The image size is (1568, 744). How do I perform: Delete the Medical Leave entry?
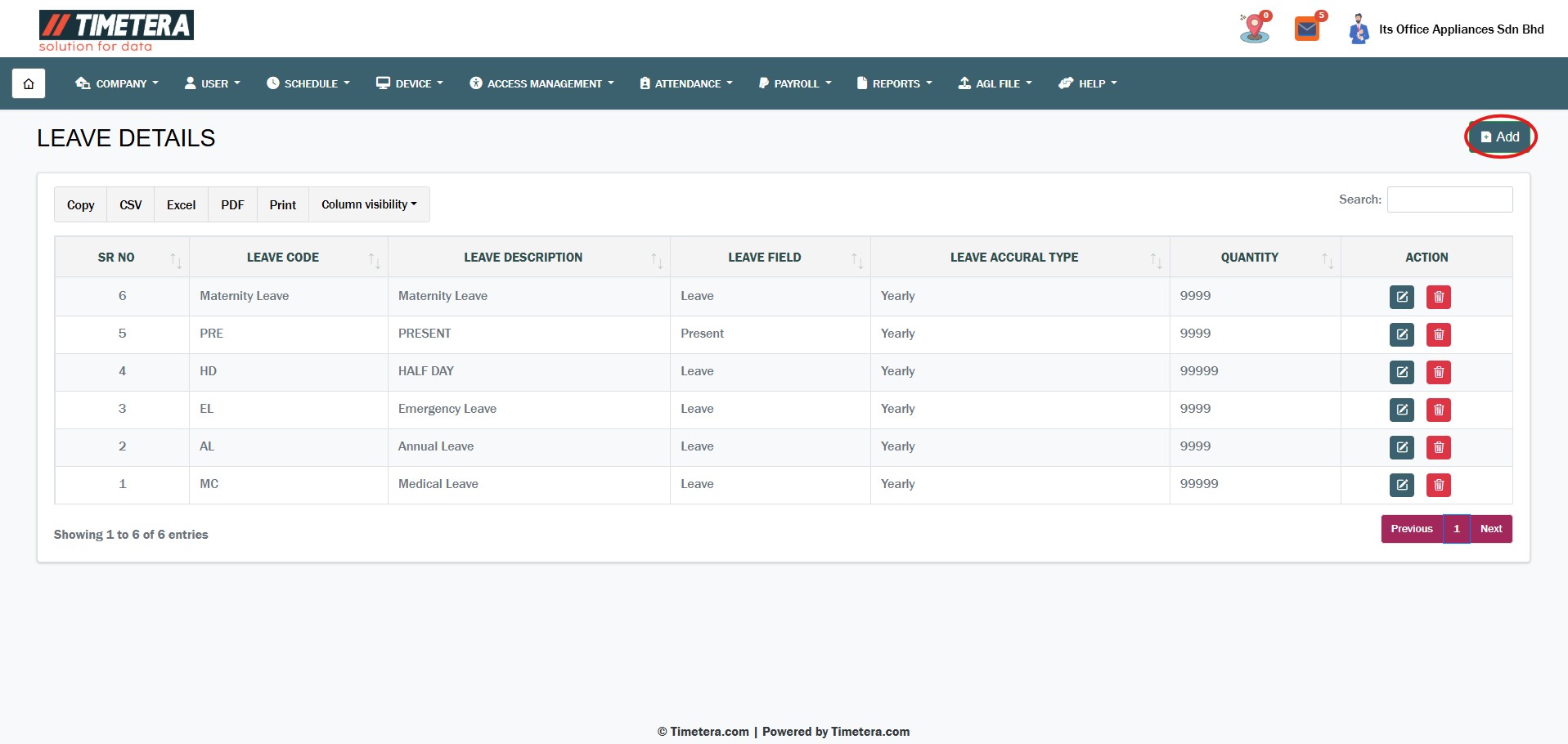[x=1438, y=485]
